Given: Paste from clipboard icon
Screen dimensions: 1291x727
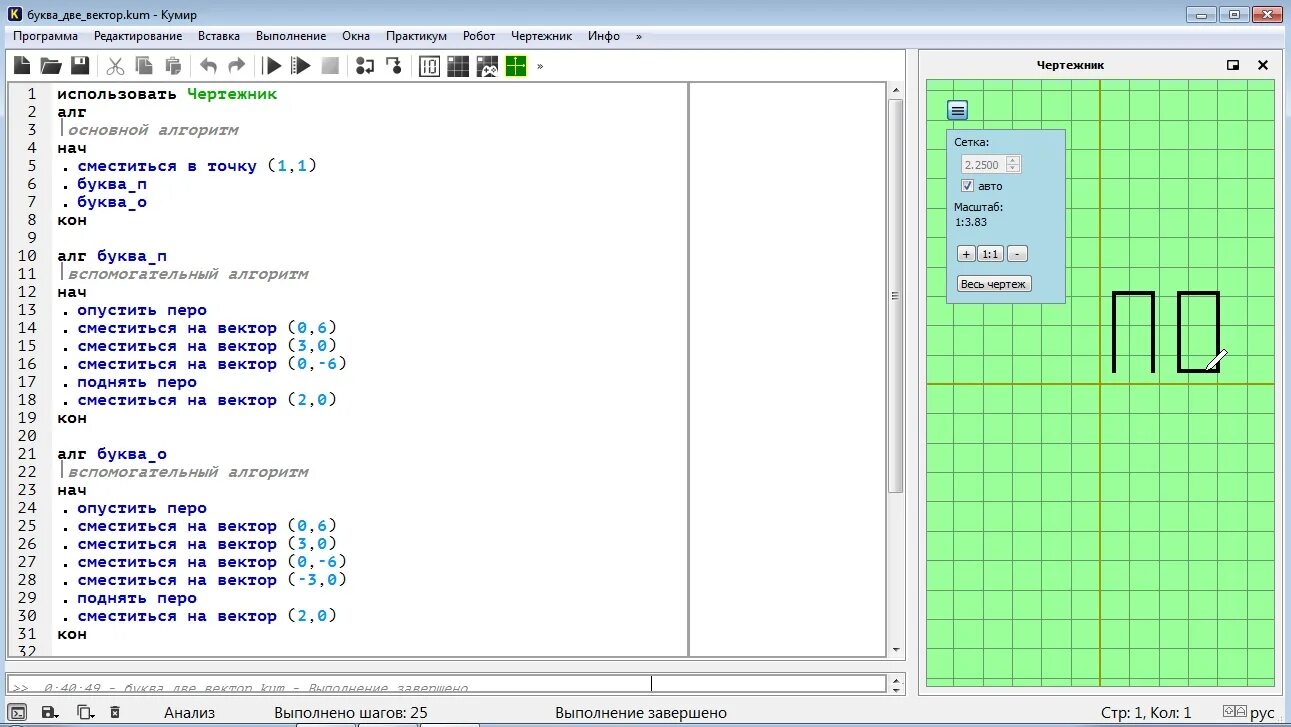Looking at the screenshot, I should tap(173, 66).
